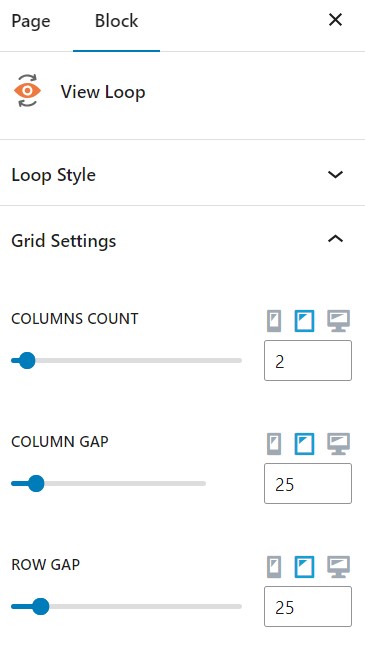The width and height of the screenshot is (365, 662).
Task: Select the Block tab
Action: 116,21
